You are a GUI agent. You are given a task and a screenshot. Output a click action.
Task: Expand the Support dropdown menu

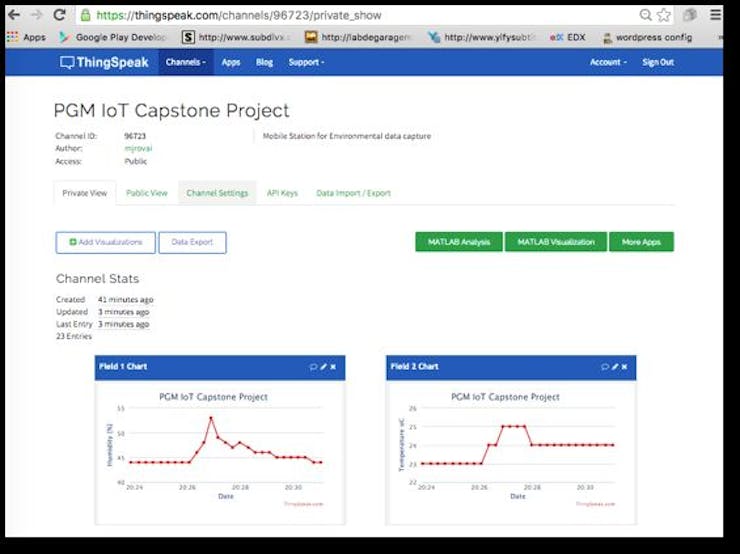pyautogui.click(x=306, y=62)
